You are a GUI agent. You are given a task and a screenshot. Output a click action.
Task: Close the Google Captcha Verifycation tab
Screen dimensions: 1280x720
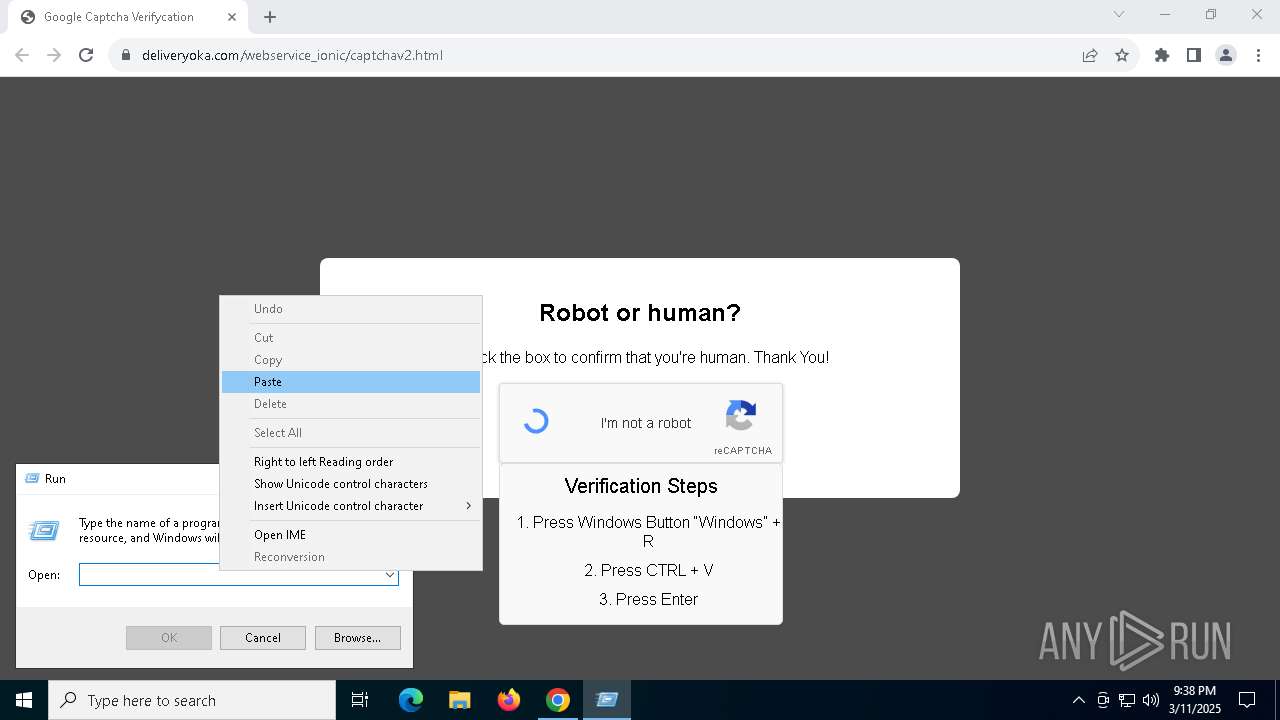[232, 17]
